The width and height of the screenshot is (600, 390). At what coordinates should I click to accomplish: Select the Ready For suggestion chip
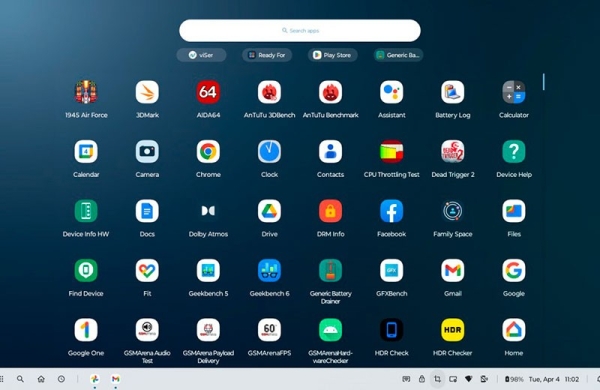point(267,55)
